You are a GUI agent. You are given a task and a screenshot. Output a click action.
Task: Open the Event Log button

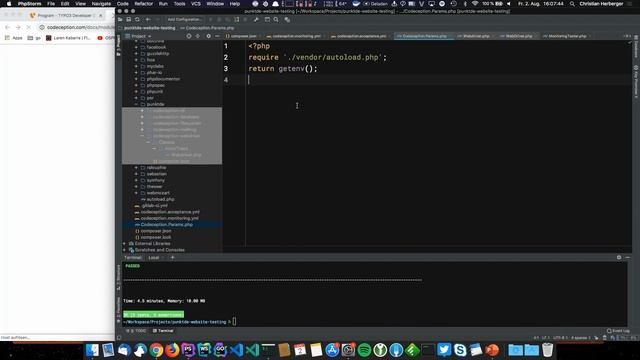618,331
